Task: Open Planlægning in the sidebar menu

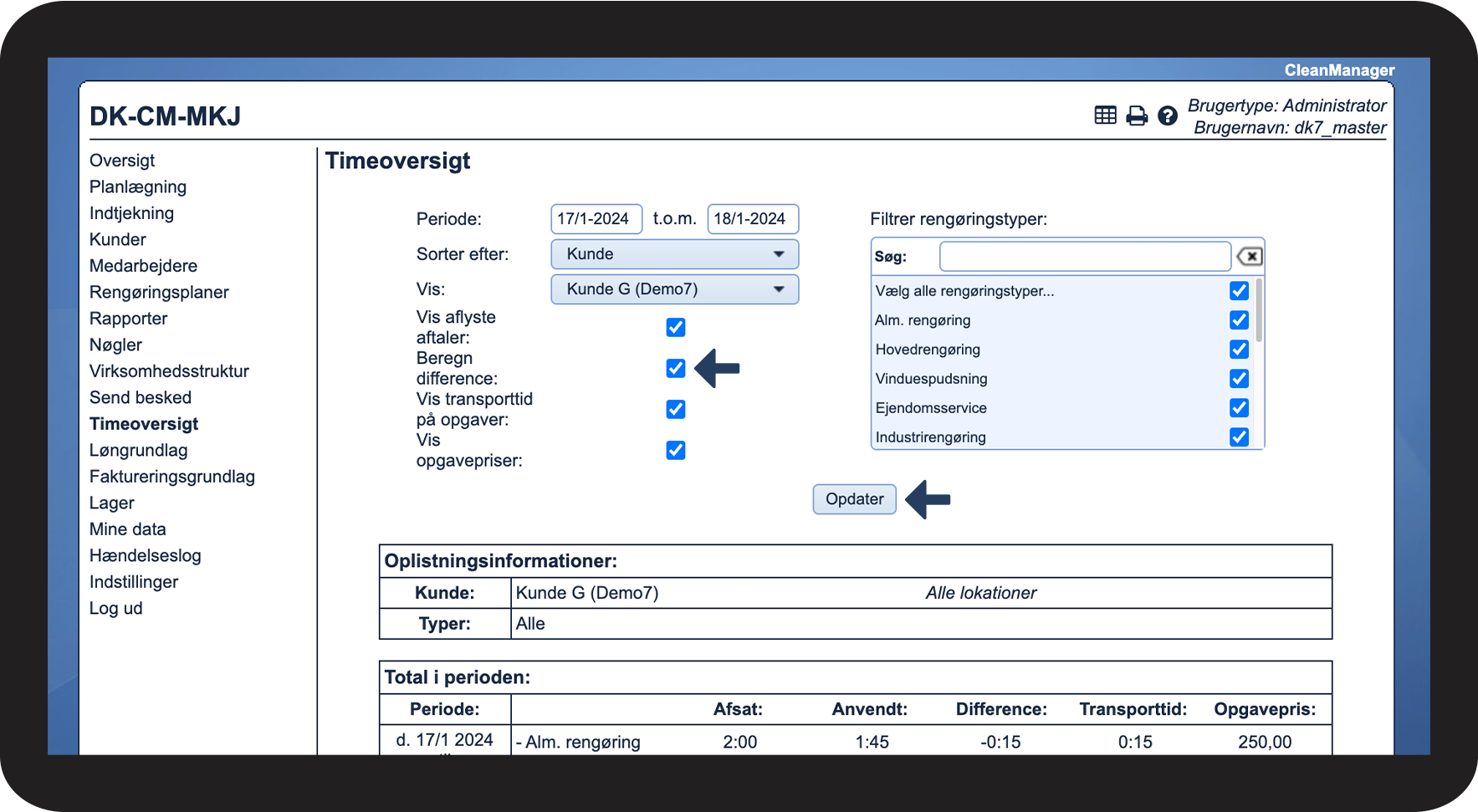Action: point(138,187)
